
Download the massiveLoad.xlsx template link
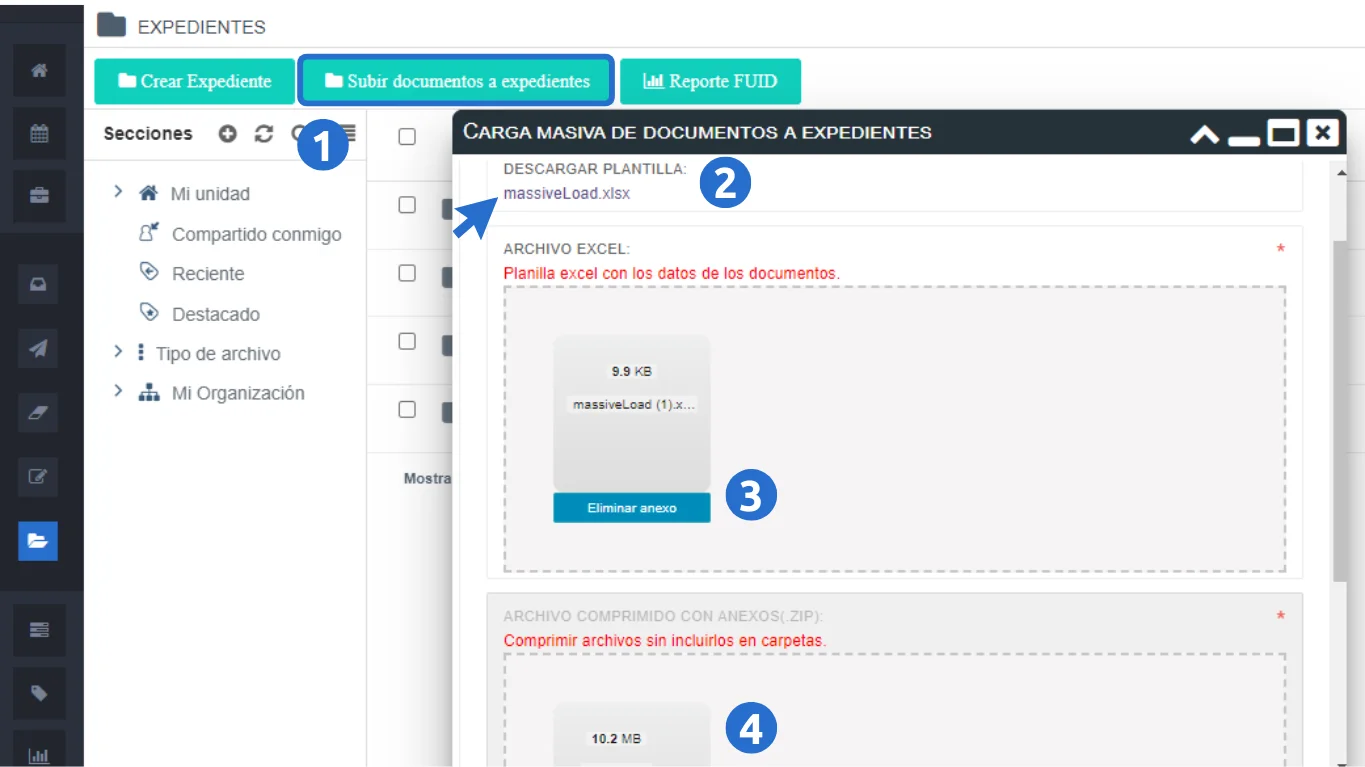pos(567,194)
